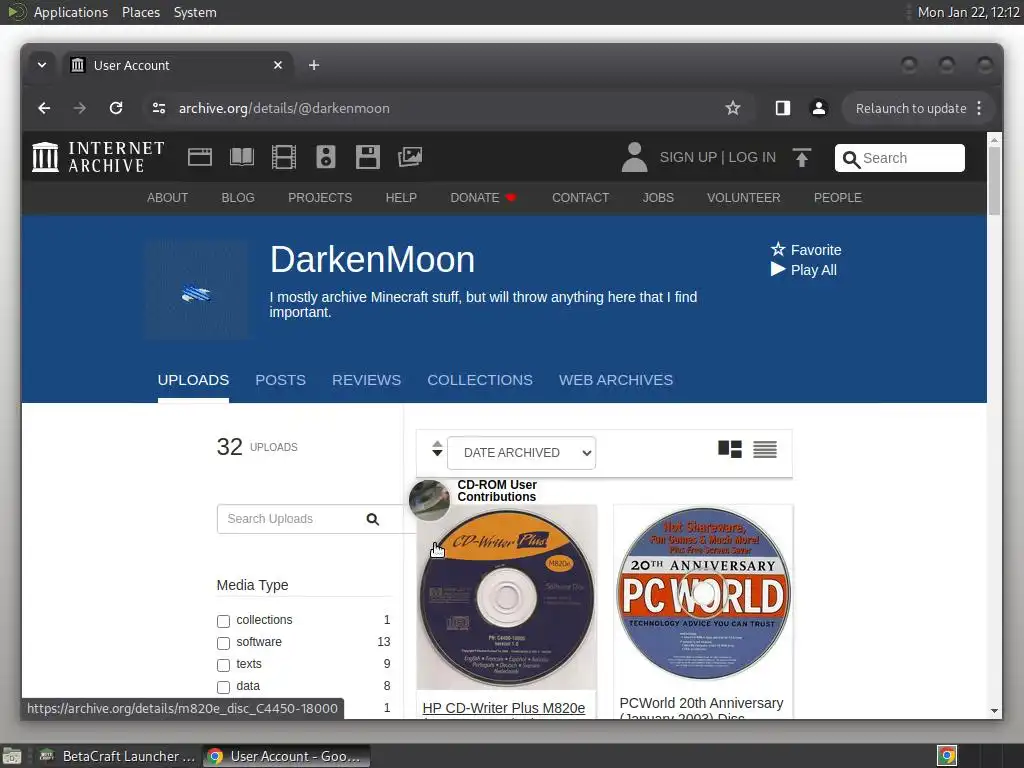Switch to list view layout
This screenshot has height=768, width=1024.
click(765, 449)
